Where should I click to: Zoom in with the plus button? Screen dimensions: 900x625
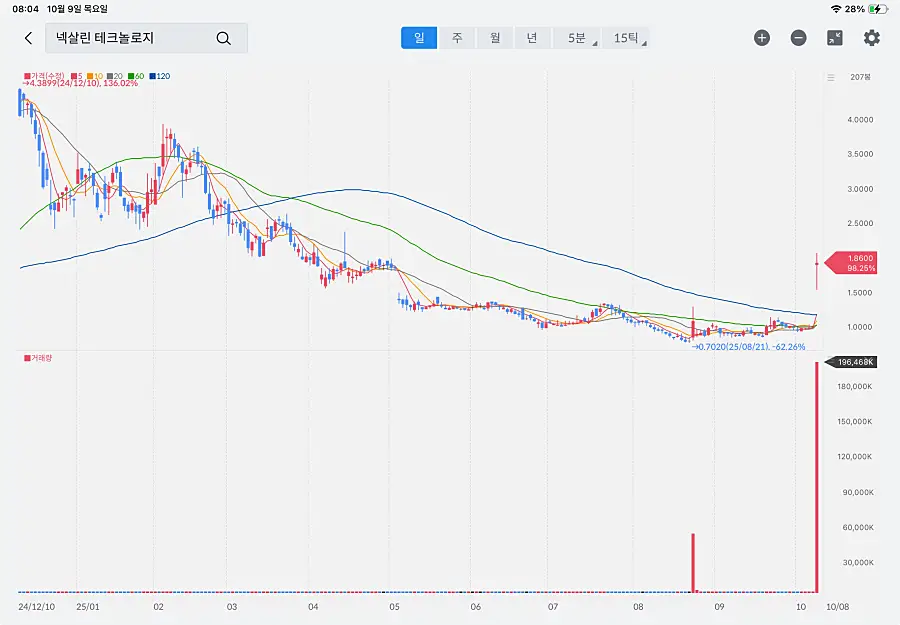(762, 38)
